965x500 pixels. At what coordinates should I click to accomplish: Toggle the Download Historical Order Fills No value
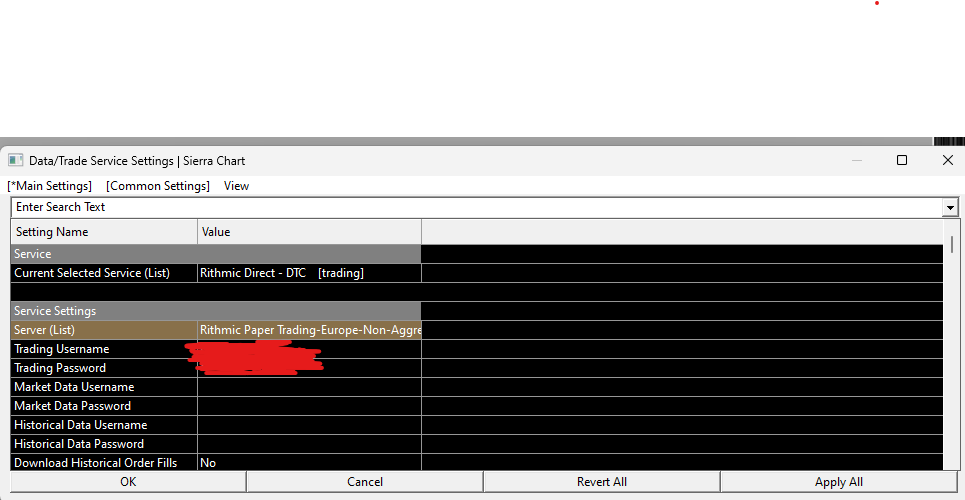tap(310, 463)
